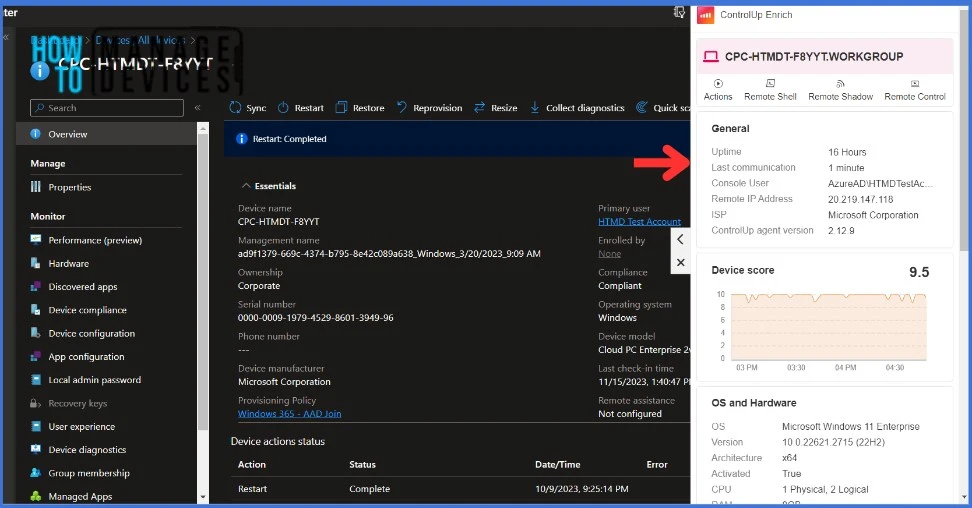Screen dimensions: 972x508
Task: Click the Date/Time column header
Action: point(557,465)
